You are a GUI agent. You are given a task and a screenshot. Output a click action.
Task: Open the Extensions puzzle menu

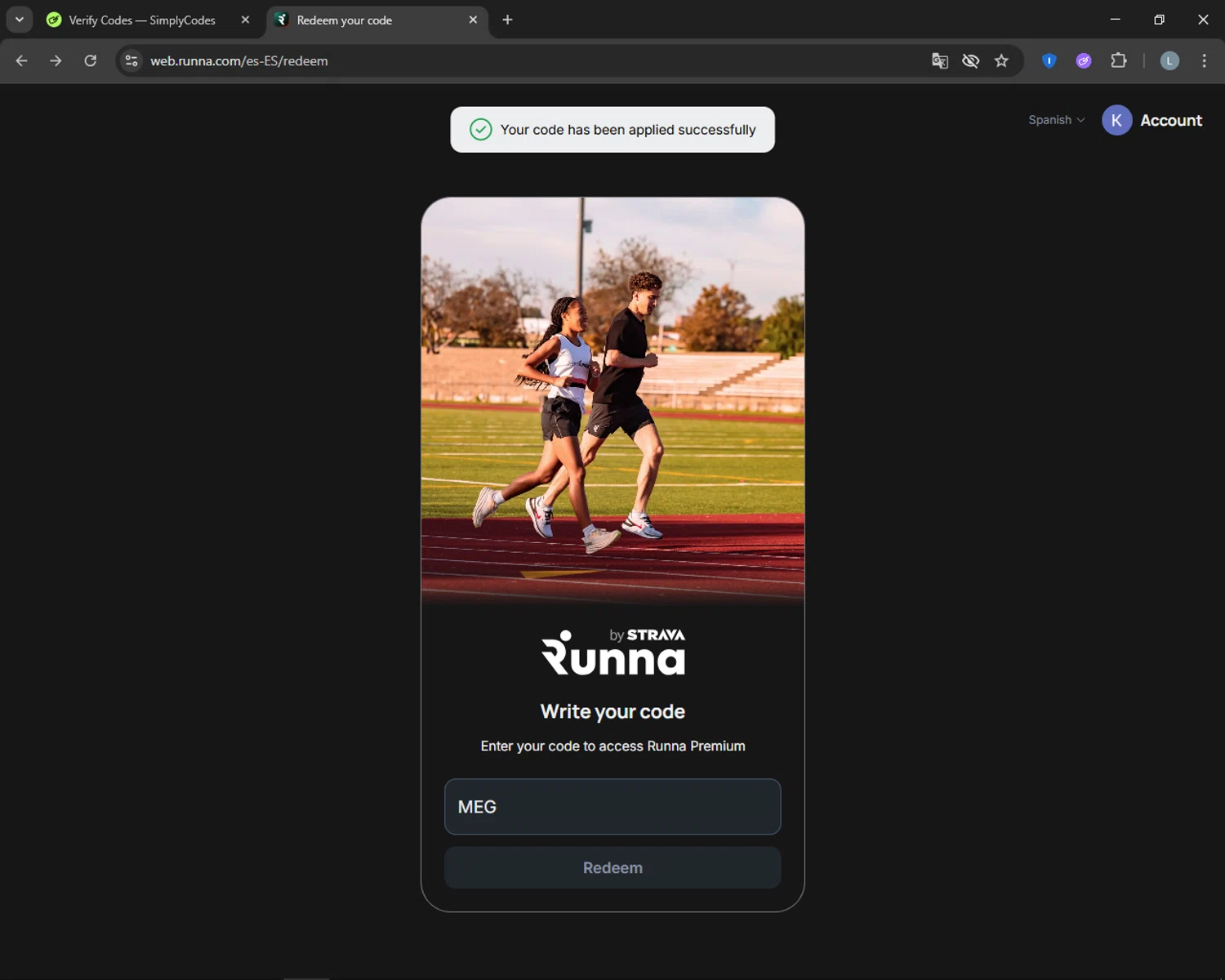[x=1119, y=60]
